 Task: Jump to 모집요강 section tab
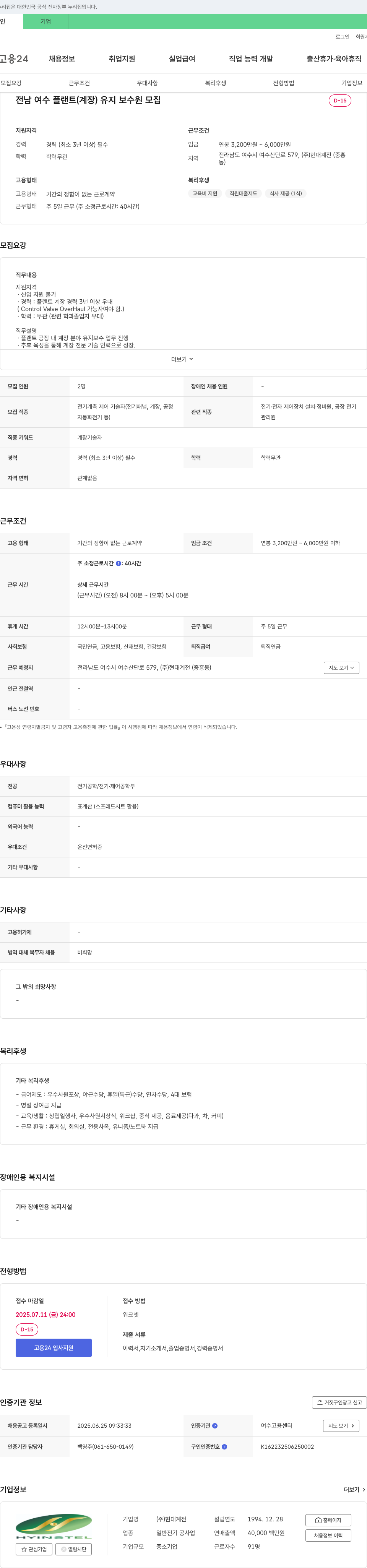point(11,83)
